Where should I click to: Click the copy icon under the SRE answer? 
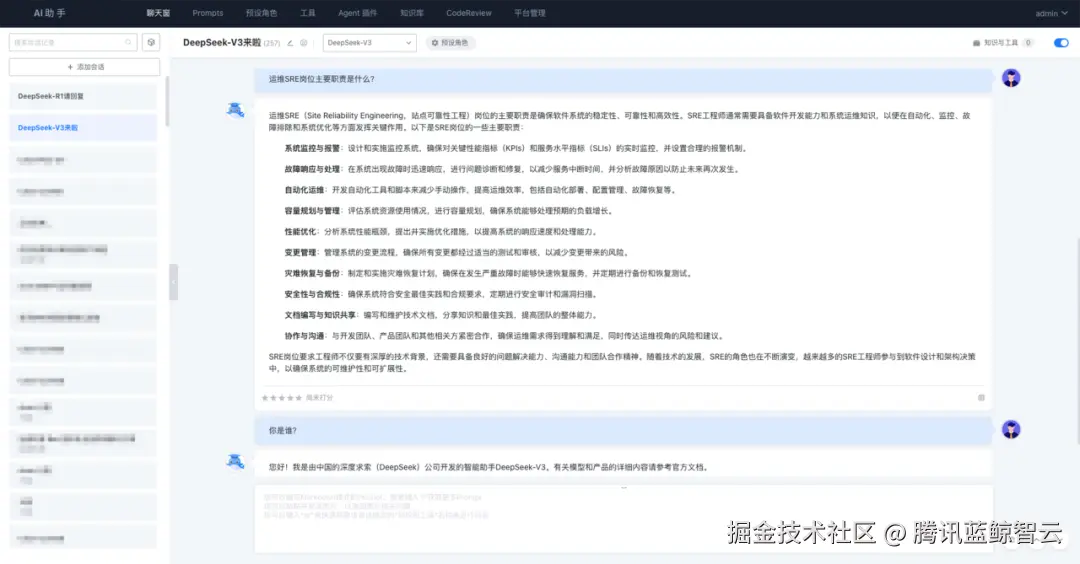(981, 397)
